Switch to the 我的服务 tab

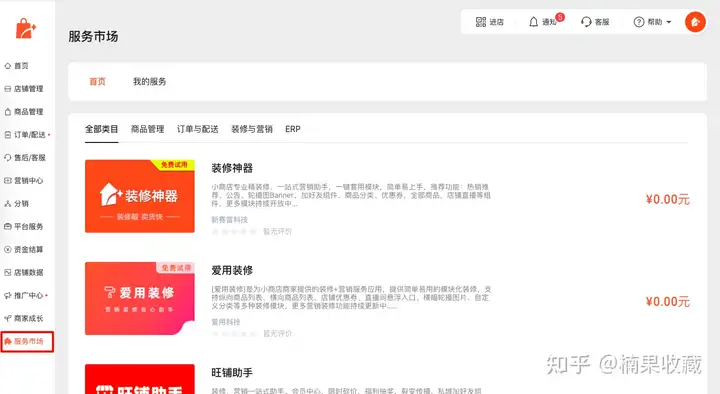150,81
